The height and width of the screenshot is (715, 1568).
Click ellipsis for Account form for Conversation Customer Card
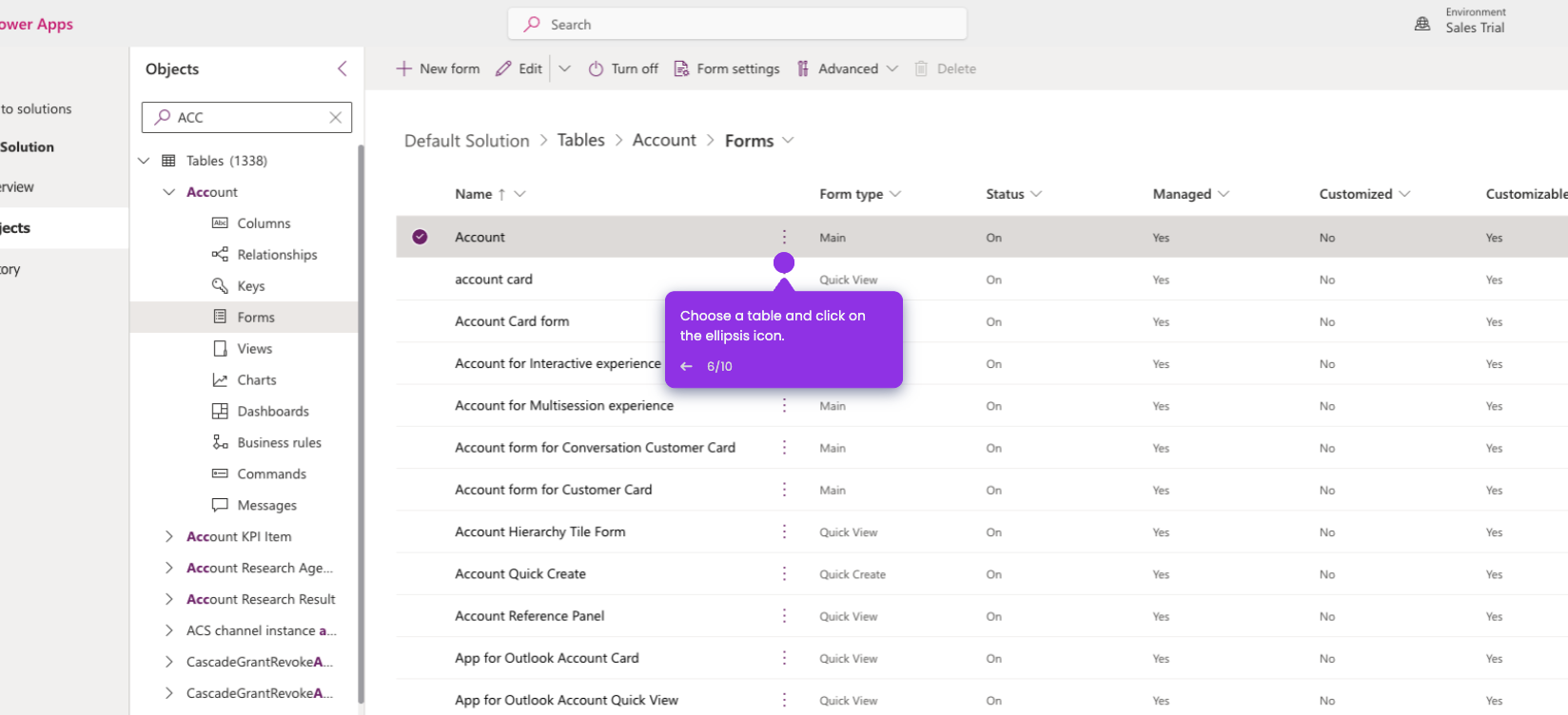coord(784,448)
